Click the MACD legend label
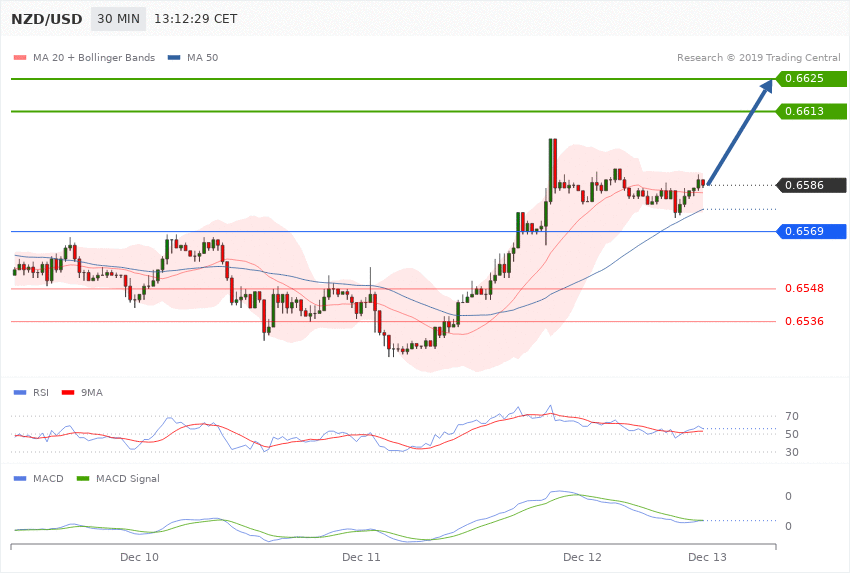850x576 pixels. 48,478
